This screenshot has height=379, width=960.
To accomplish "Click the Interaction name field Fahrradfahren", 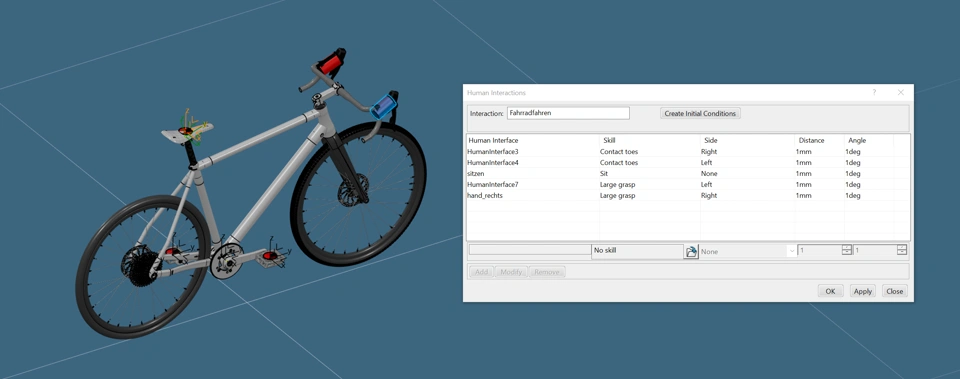I will pos(568,113).
